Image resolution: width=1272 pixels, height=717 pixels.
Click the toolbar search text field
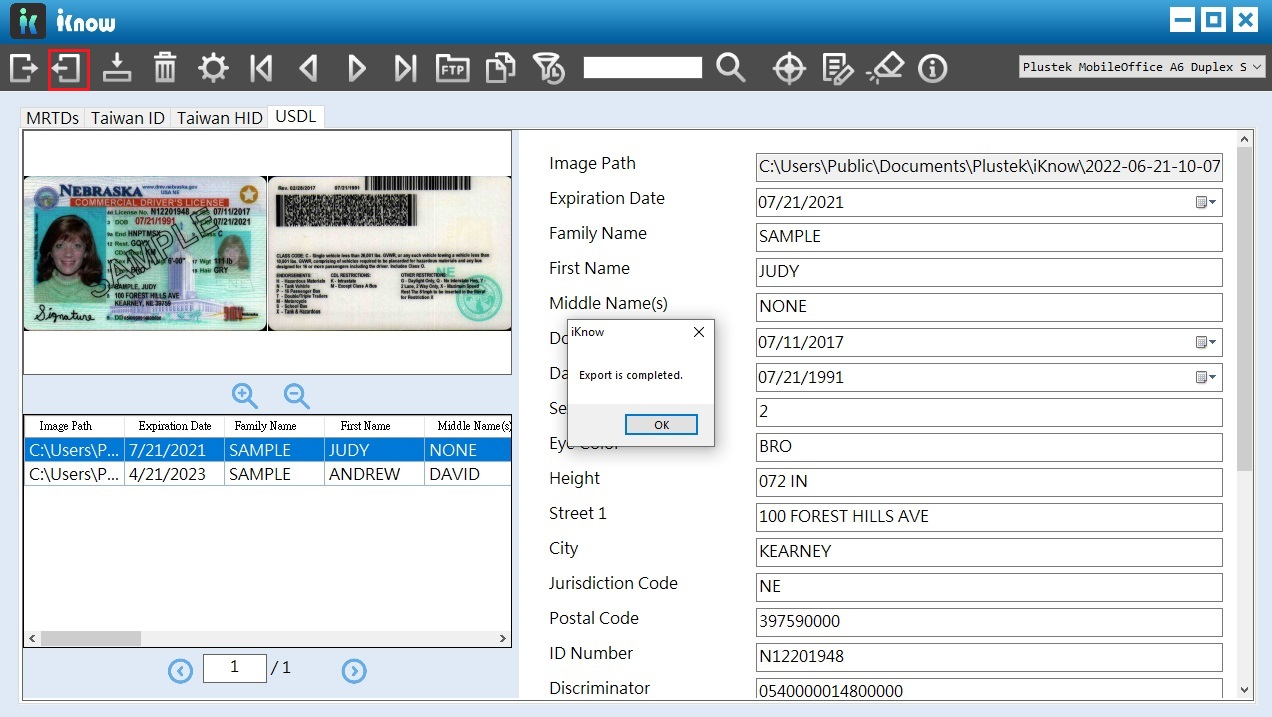point(642,68)
